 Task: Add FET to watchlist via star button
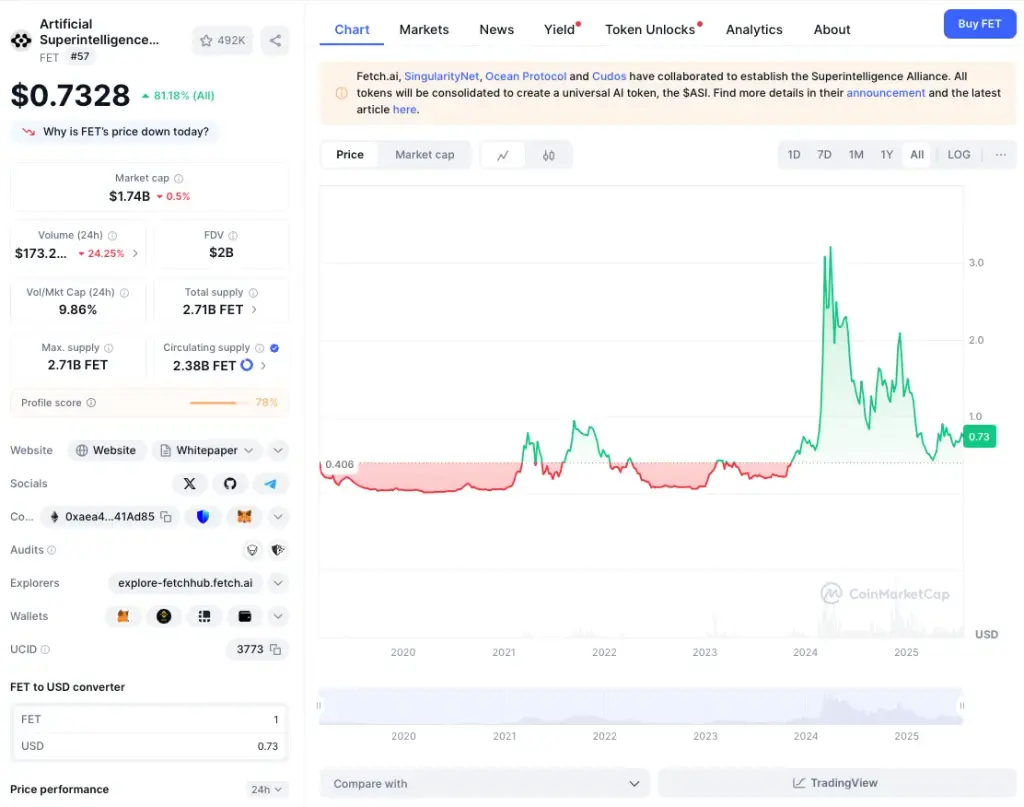point(222,40)
